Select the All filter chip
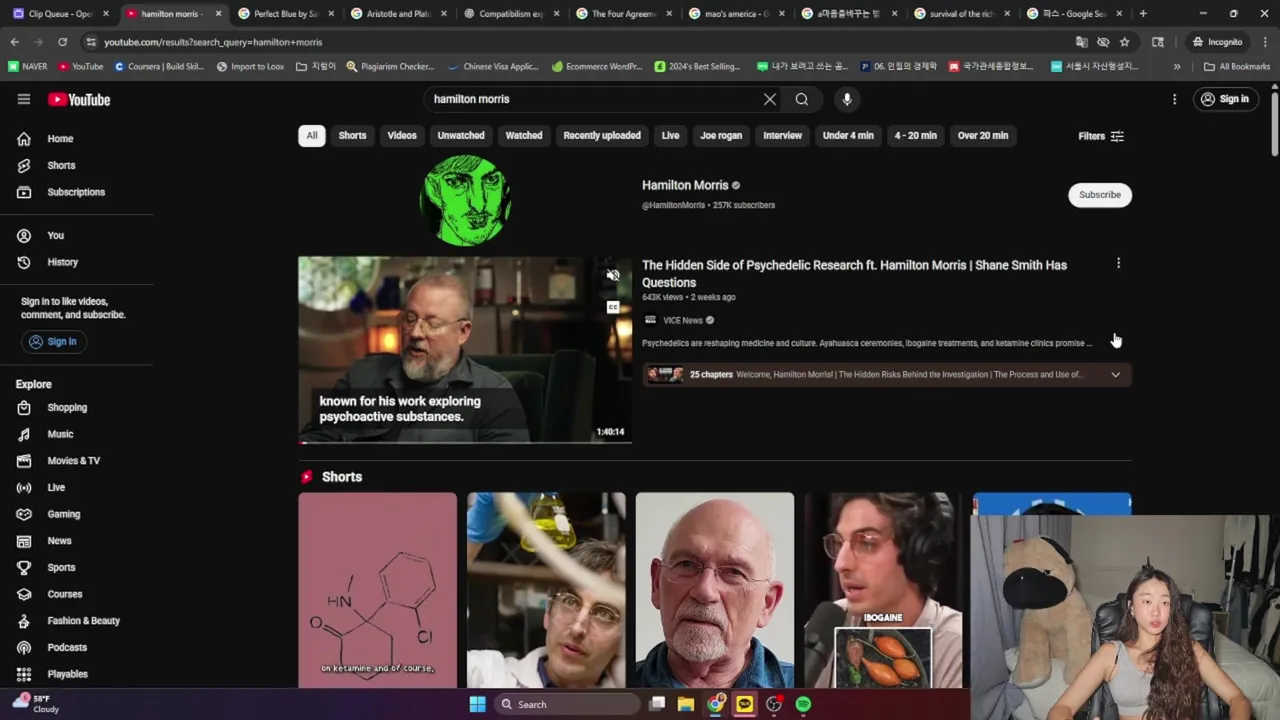Image resolution: width=1280 pixels, height=720 pixels. 312,135
